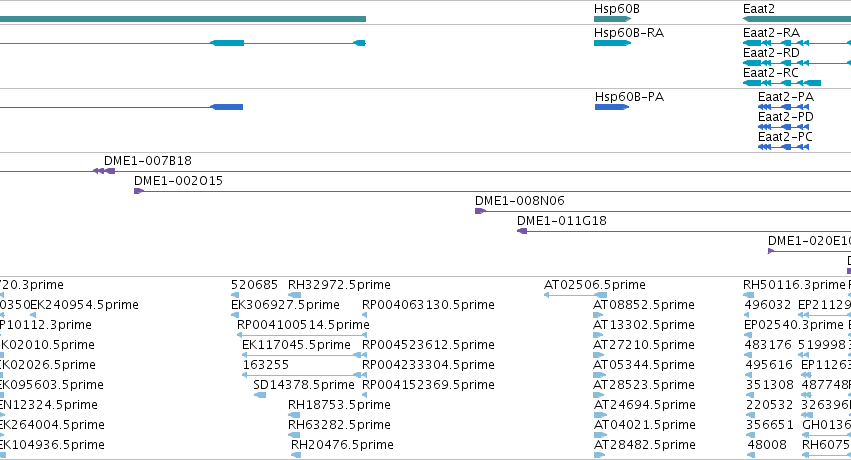
Task: Select the blue Hsp60B-PA coding glyph
Action: coord(612,107)
